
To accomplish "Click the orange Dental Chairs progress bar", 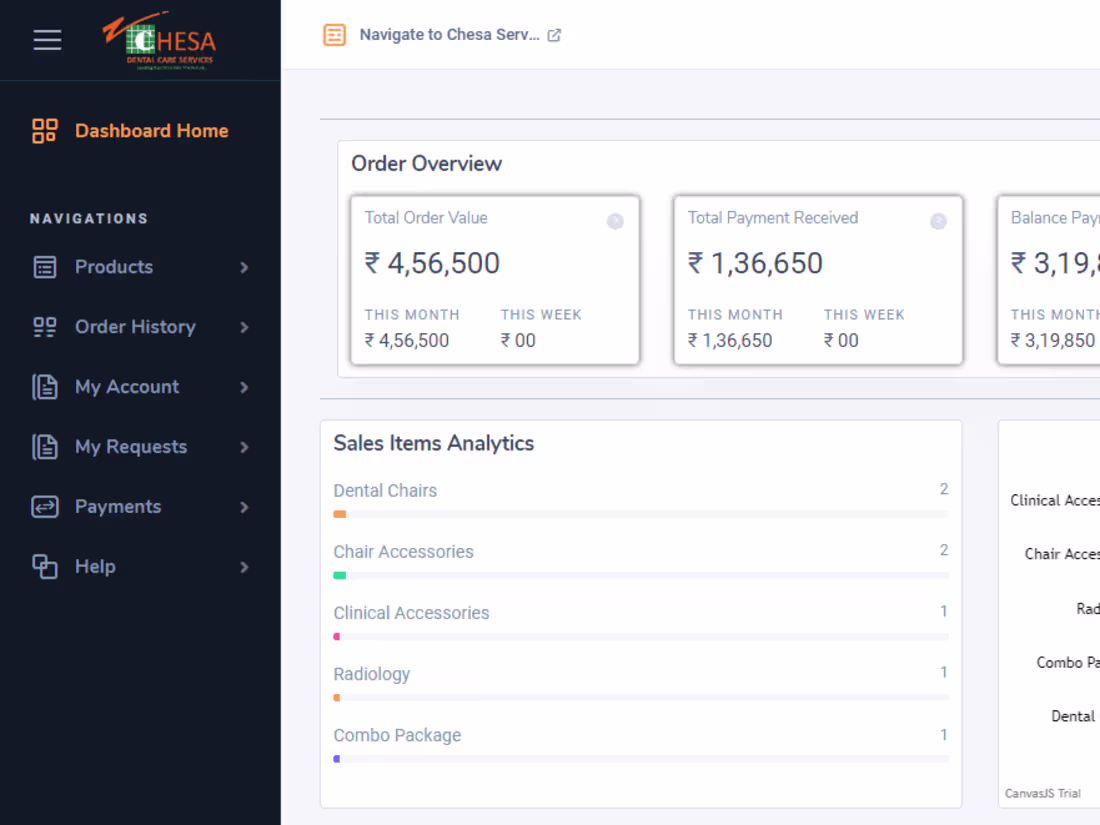I will pos(339,513).
